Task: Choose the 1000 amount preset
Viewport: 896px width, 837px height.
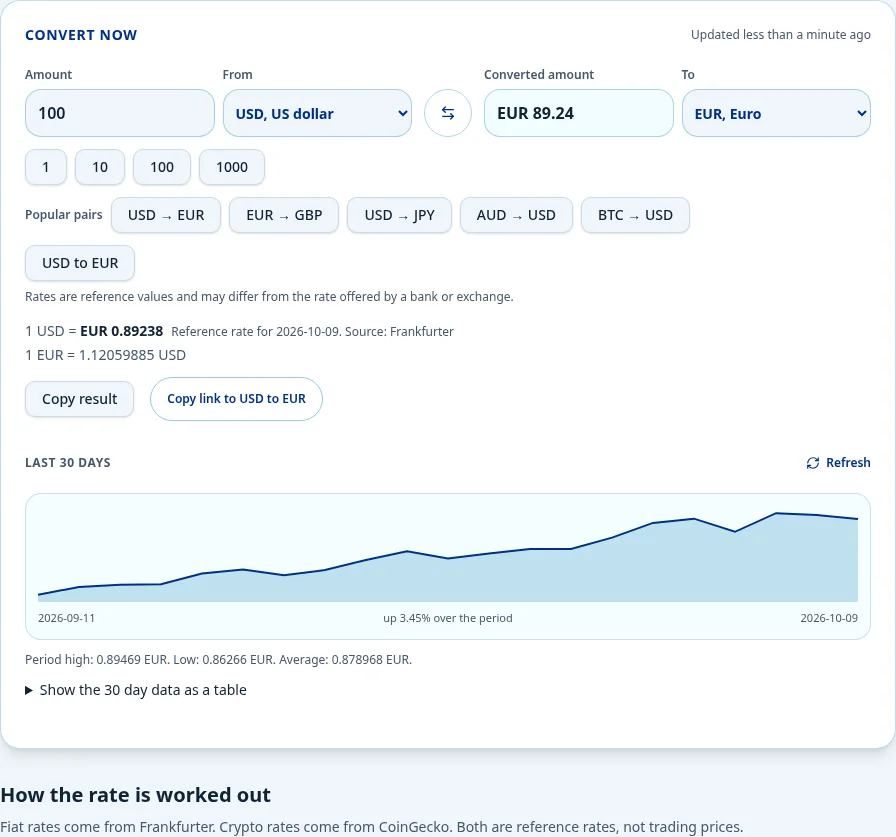Action: (231, 167)
